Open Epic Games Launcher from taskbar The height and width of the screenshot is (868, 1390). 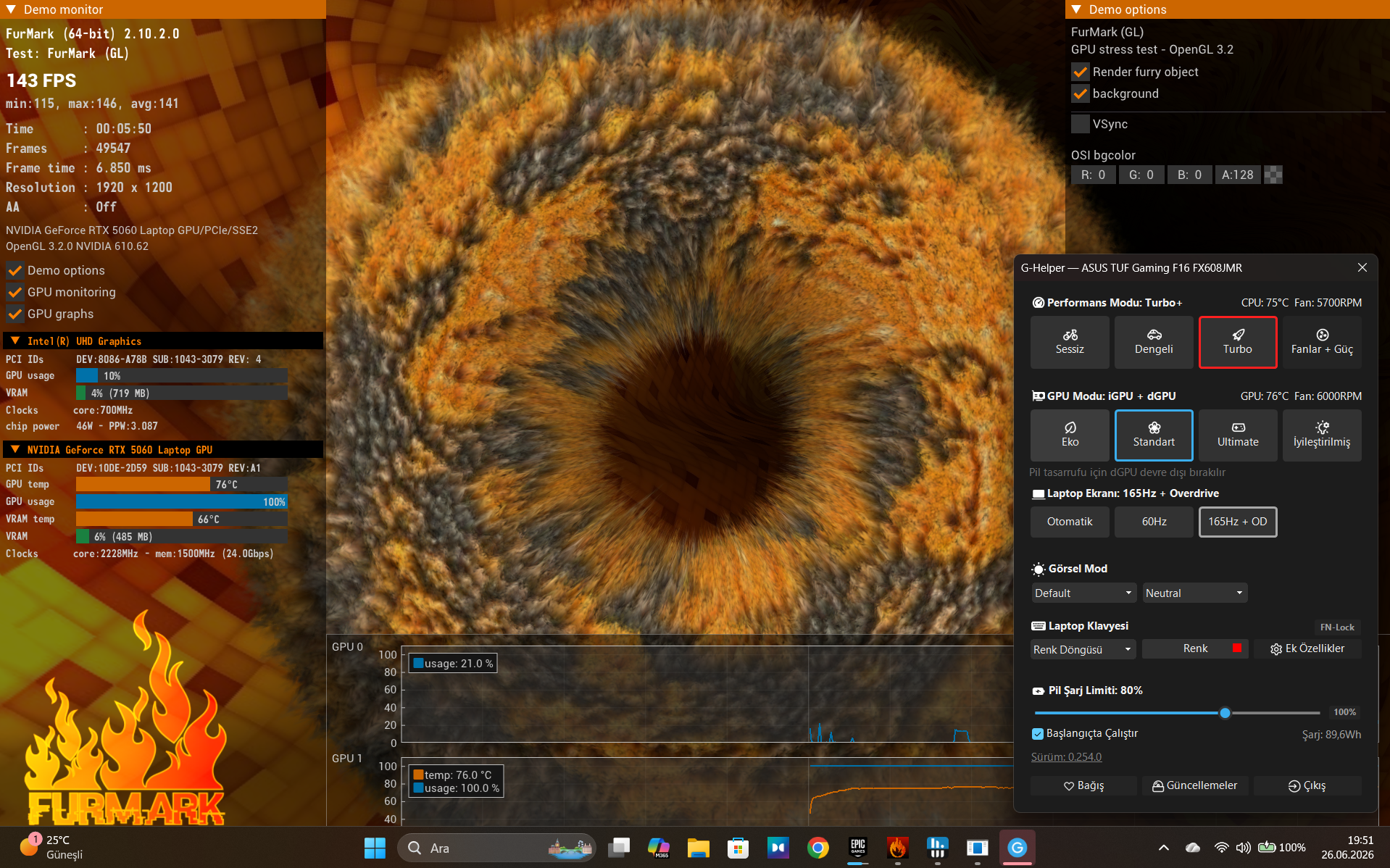(858, 848)
